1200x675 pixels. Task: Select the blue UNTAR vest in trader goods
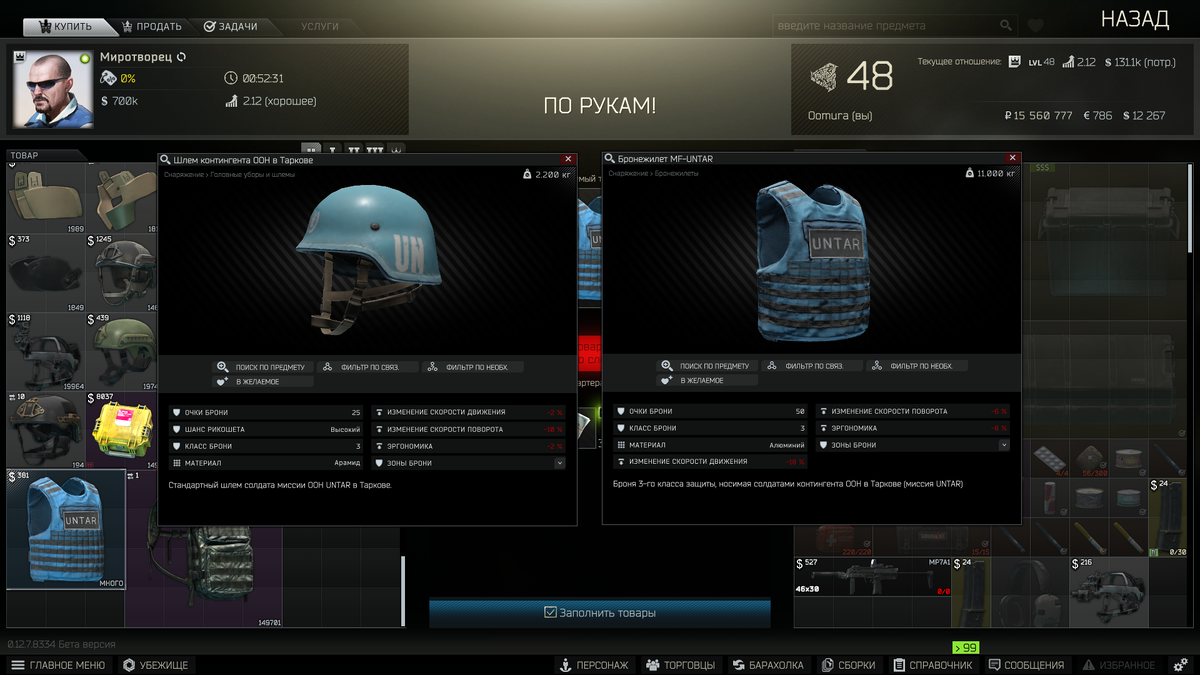66,528
